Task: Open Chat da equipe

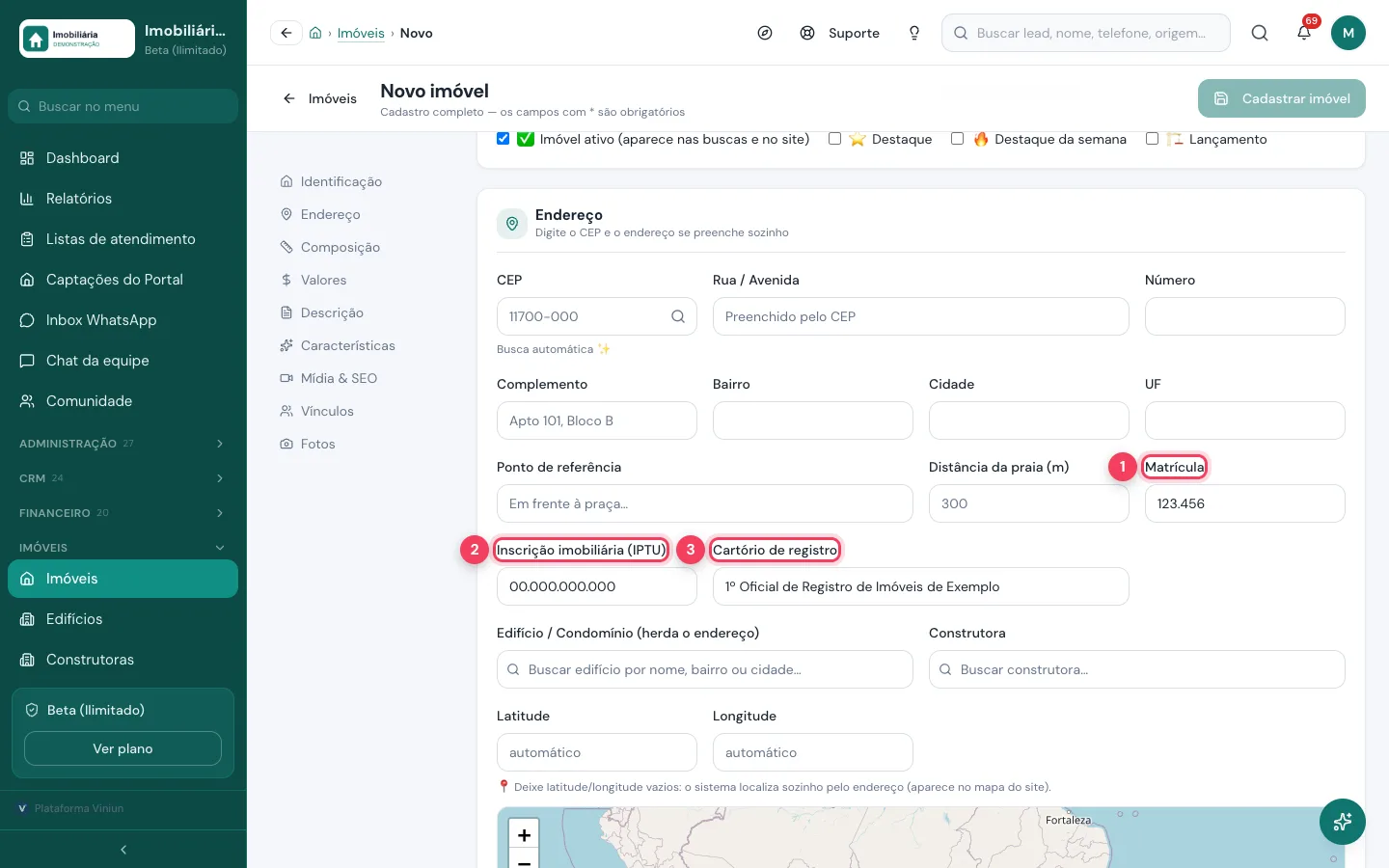Action: click(123, 361)
